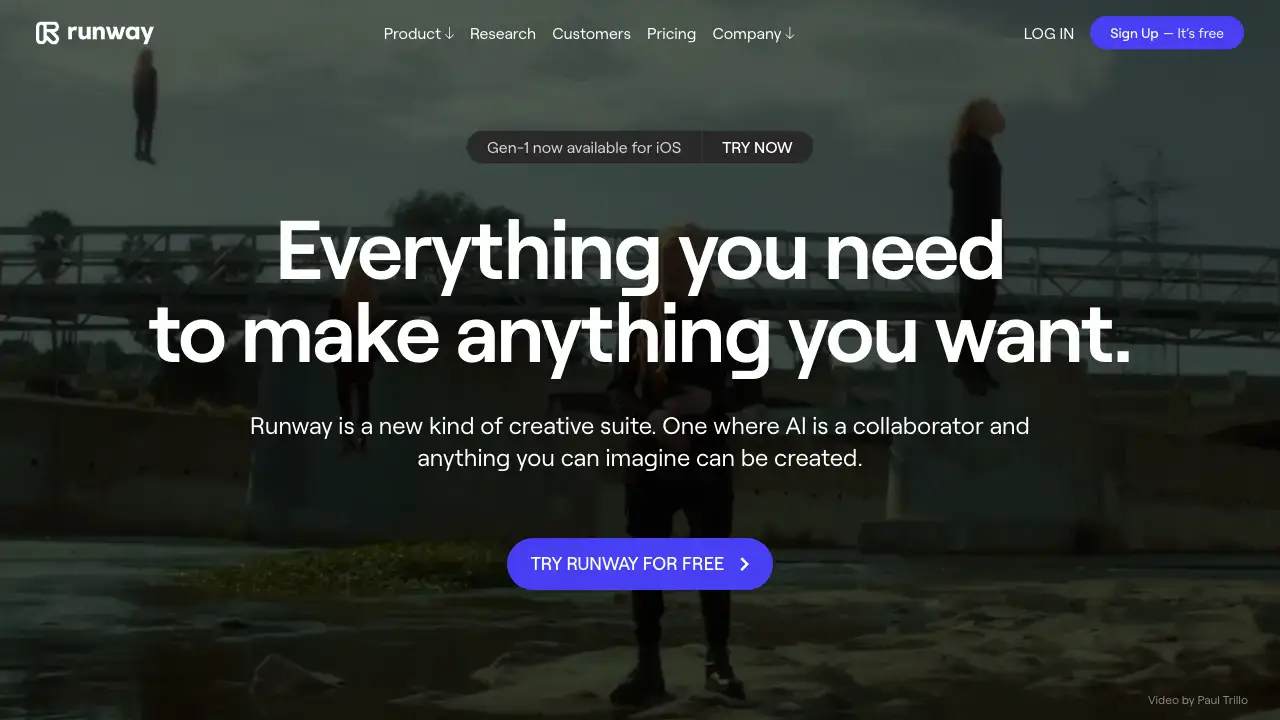This screenshot has height=720, width=1280.
Task: Click TRY NOW in the announcement pill
Action: click(757, 147)
